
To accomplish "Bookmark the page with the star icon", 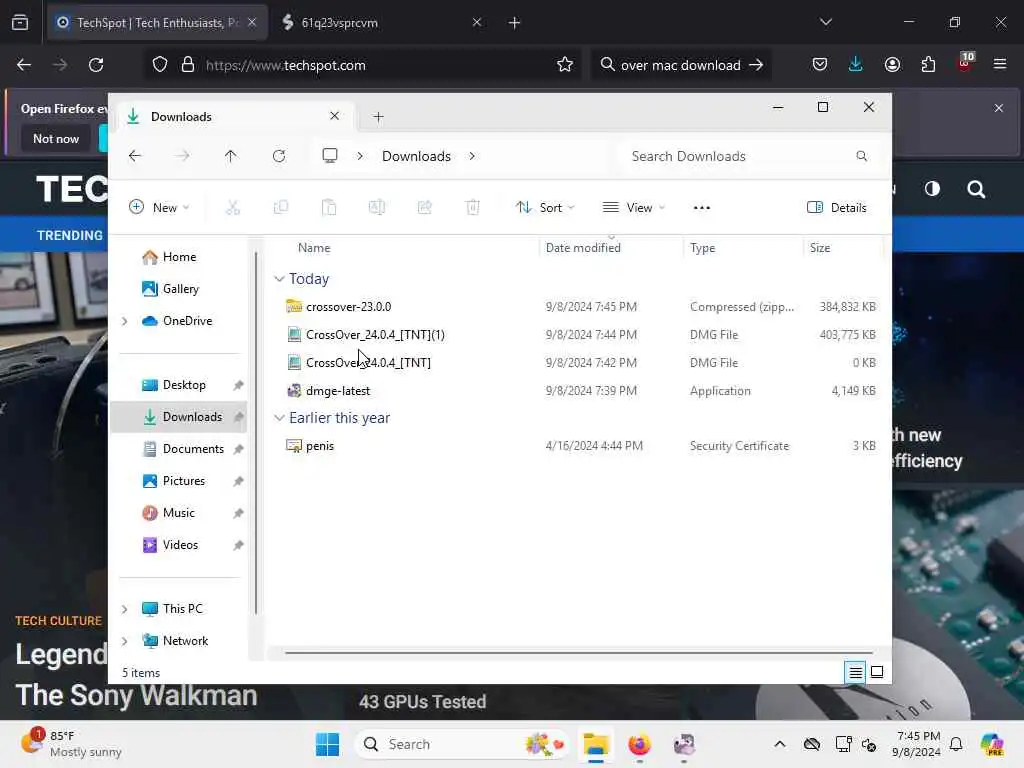I will point(565,65).
